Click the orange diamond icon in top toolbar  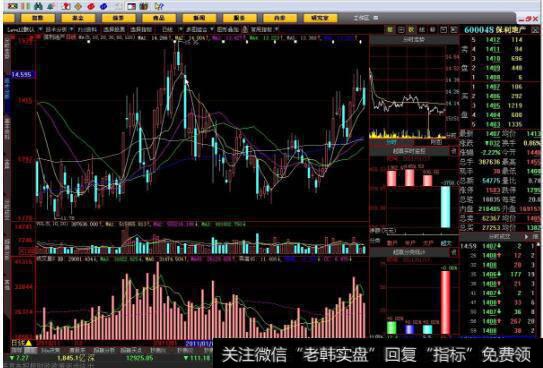[79, 6]
